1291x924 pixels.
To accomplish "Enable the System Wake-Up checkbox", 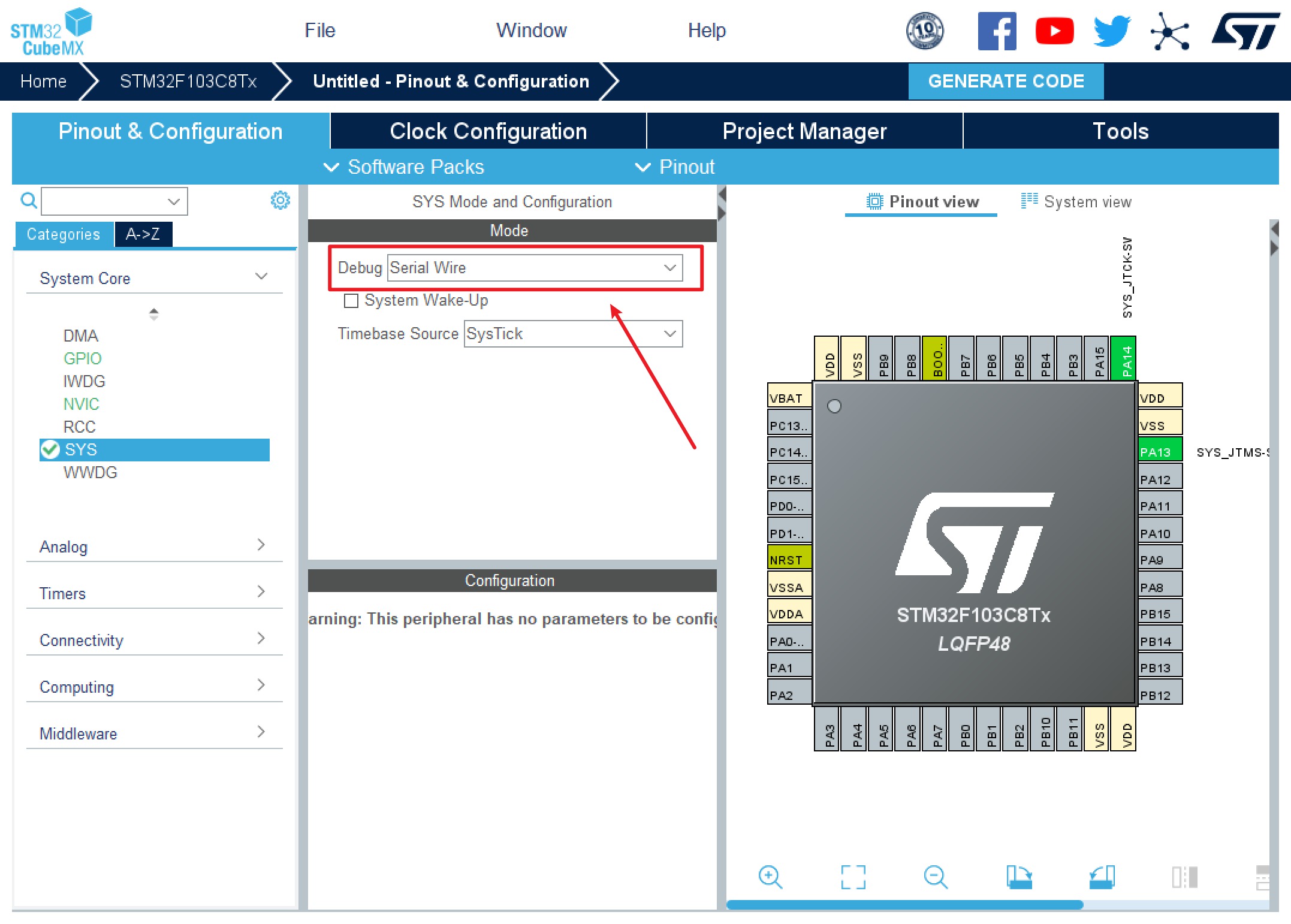I will [351, 300].
